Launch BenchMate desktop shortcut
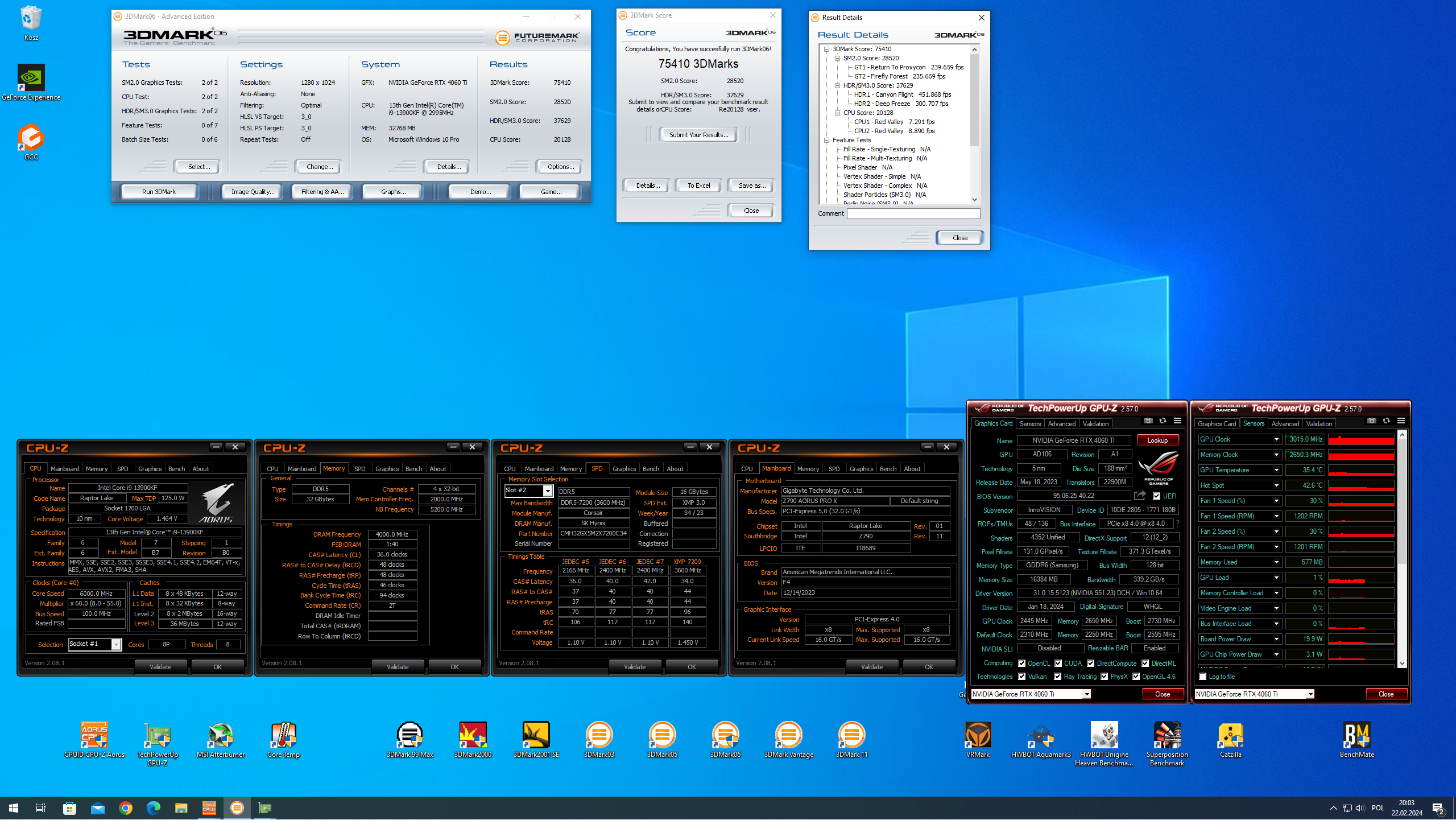The height and width of the screenshot is (820, 1456). point(1356,740)
